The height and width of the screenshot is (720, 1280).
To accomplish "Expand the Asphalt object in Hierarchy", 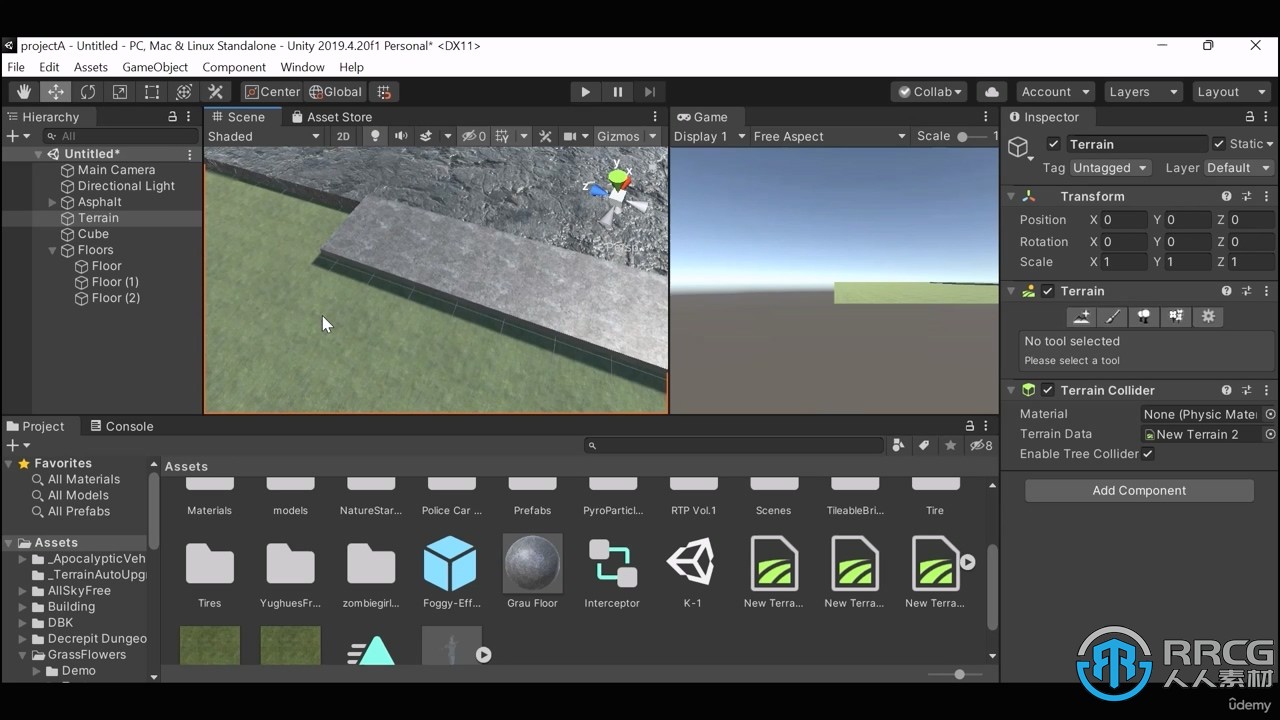I will (53, 202).
